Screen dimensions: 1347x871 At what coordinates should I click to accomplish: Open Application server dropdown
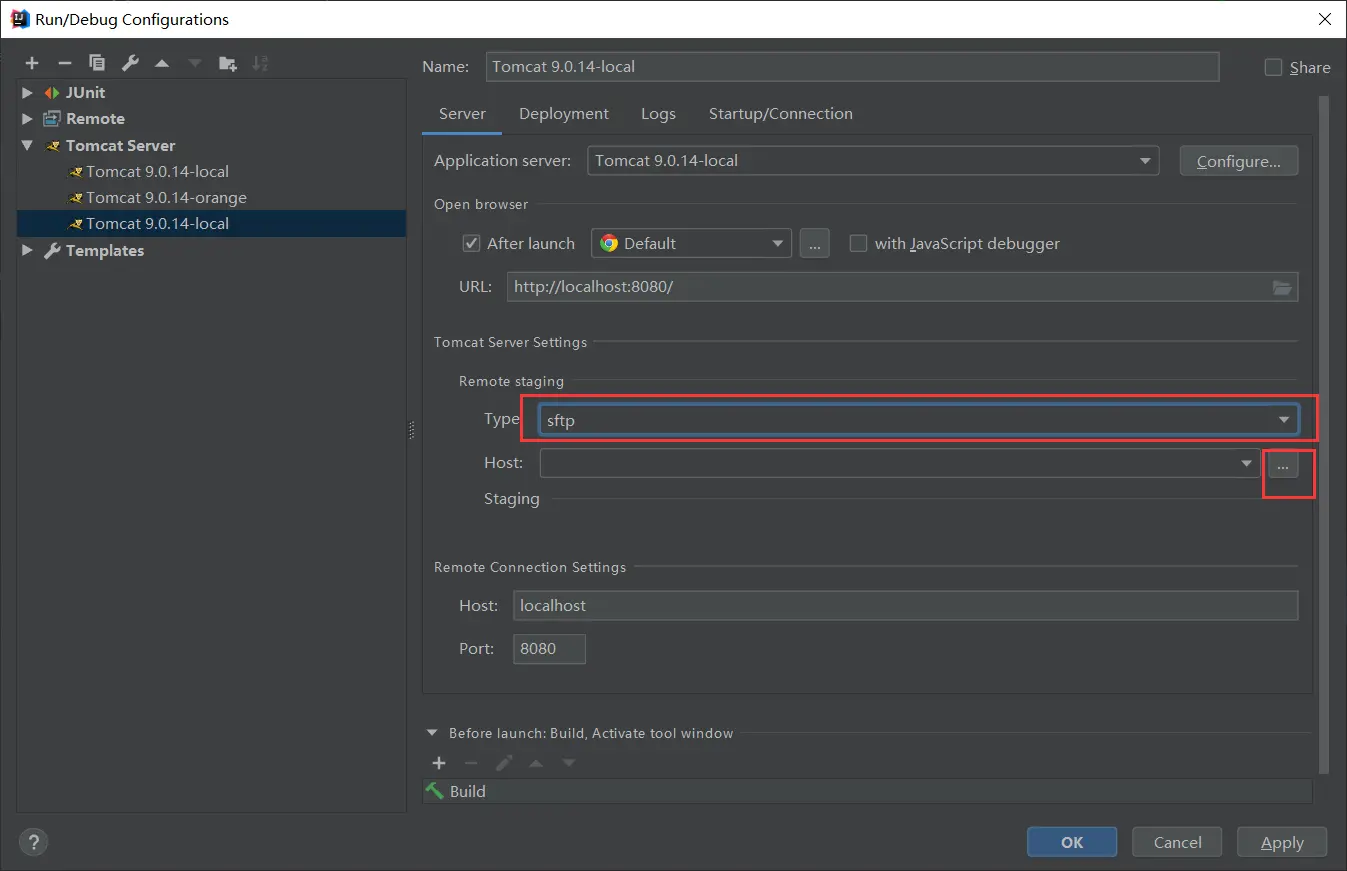tap(873, 160)
